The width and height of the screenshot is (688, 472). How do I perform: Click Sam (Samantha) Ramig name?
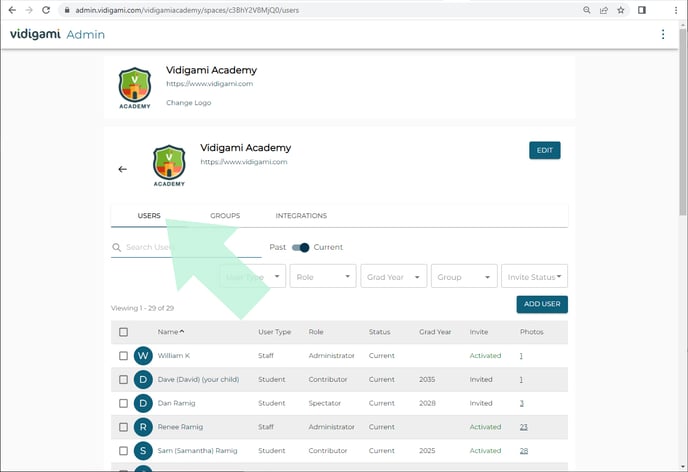[197, 450]
